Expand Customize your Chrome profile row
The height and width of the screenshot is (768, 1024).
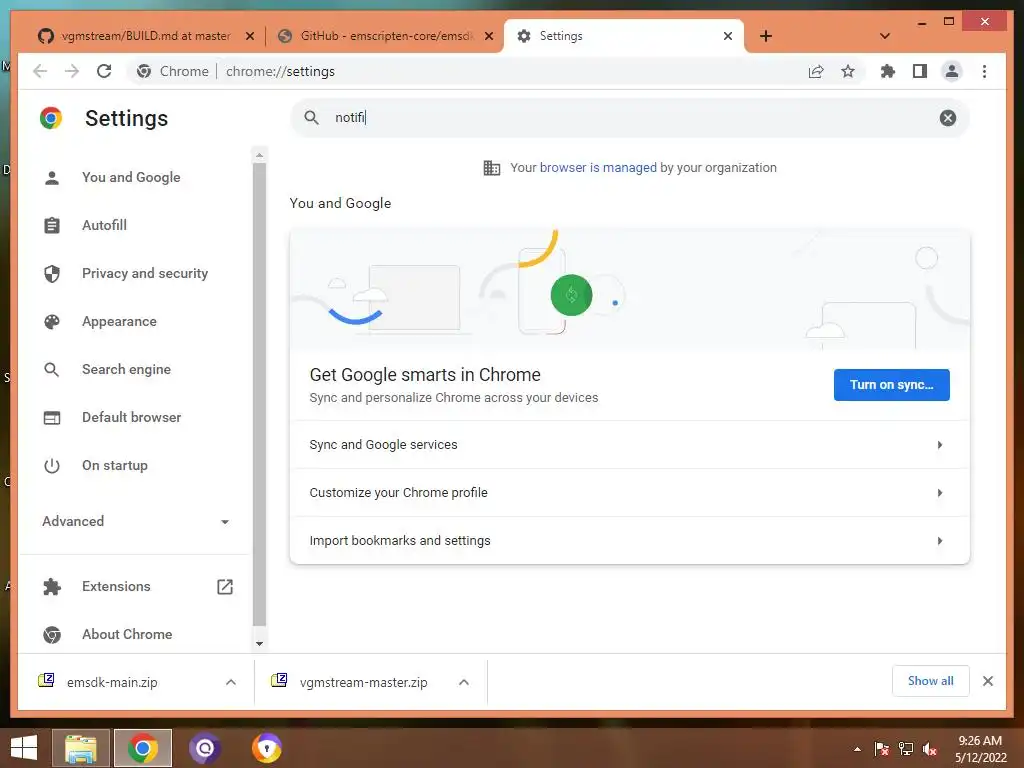[x=630, y=492]
